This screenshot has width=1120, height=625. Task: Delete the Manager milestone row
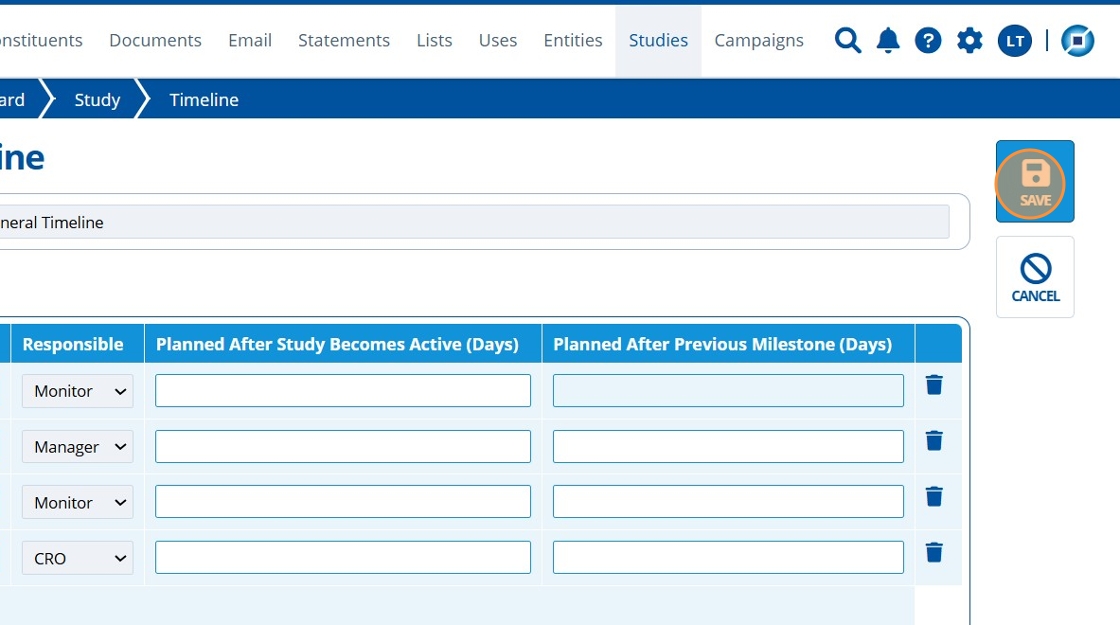point(934,441)
